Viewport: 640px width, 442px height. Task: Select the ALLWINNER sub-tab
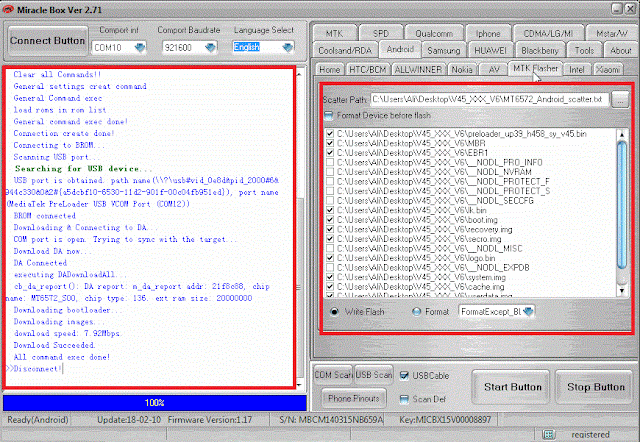(418, 70)
